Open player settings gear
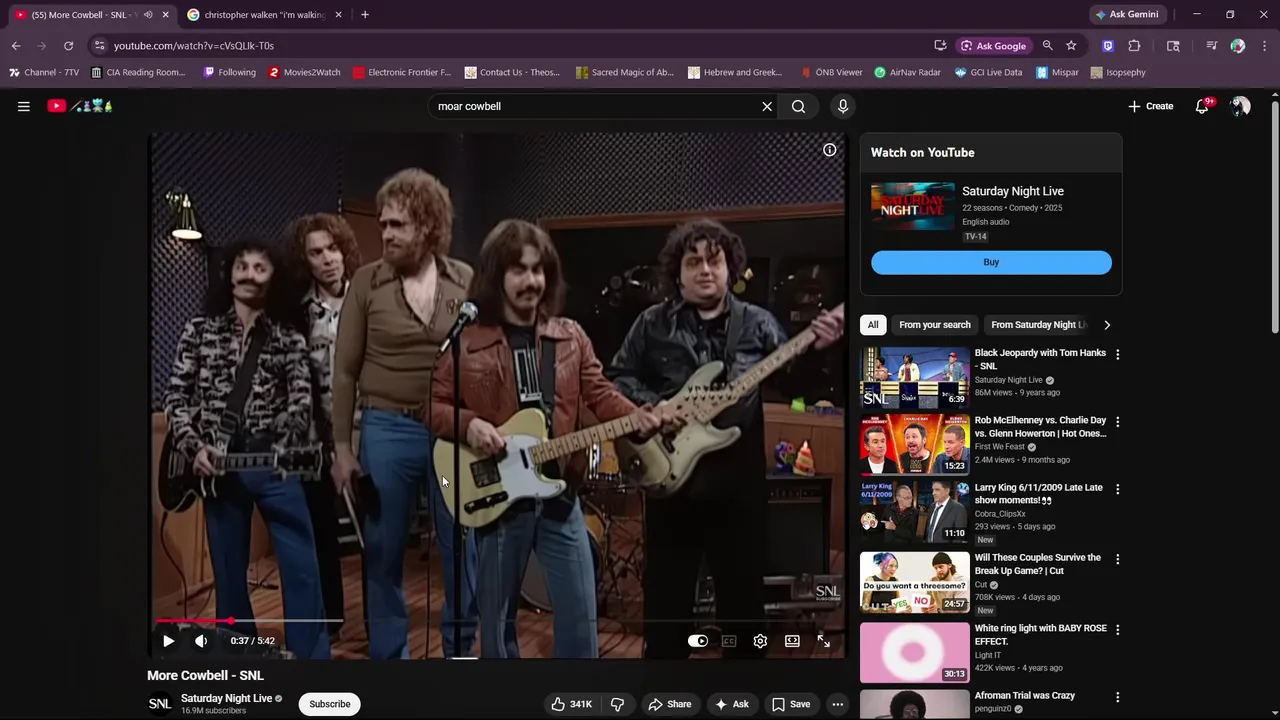1280x720 pixels. click(x=760, y=641)
